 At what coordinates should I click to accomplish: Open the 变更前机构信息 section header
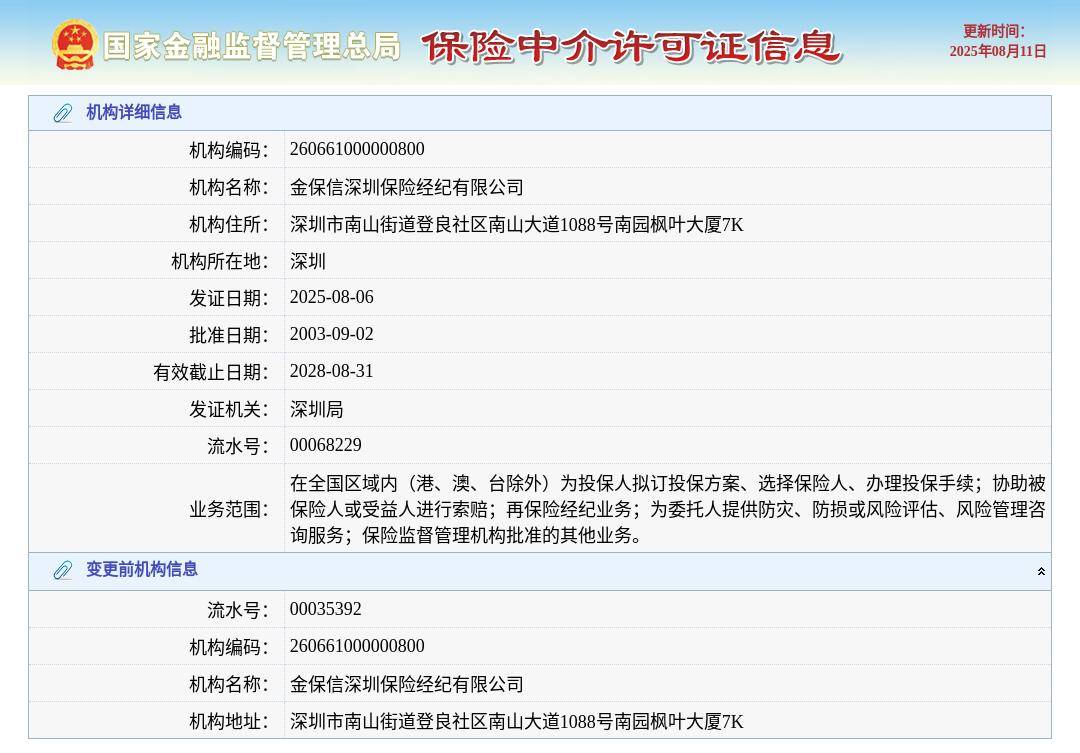[539, 570]
